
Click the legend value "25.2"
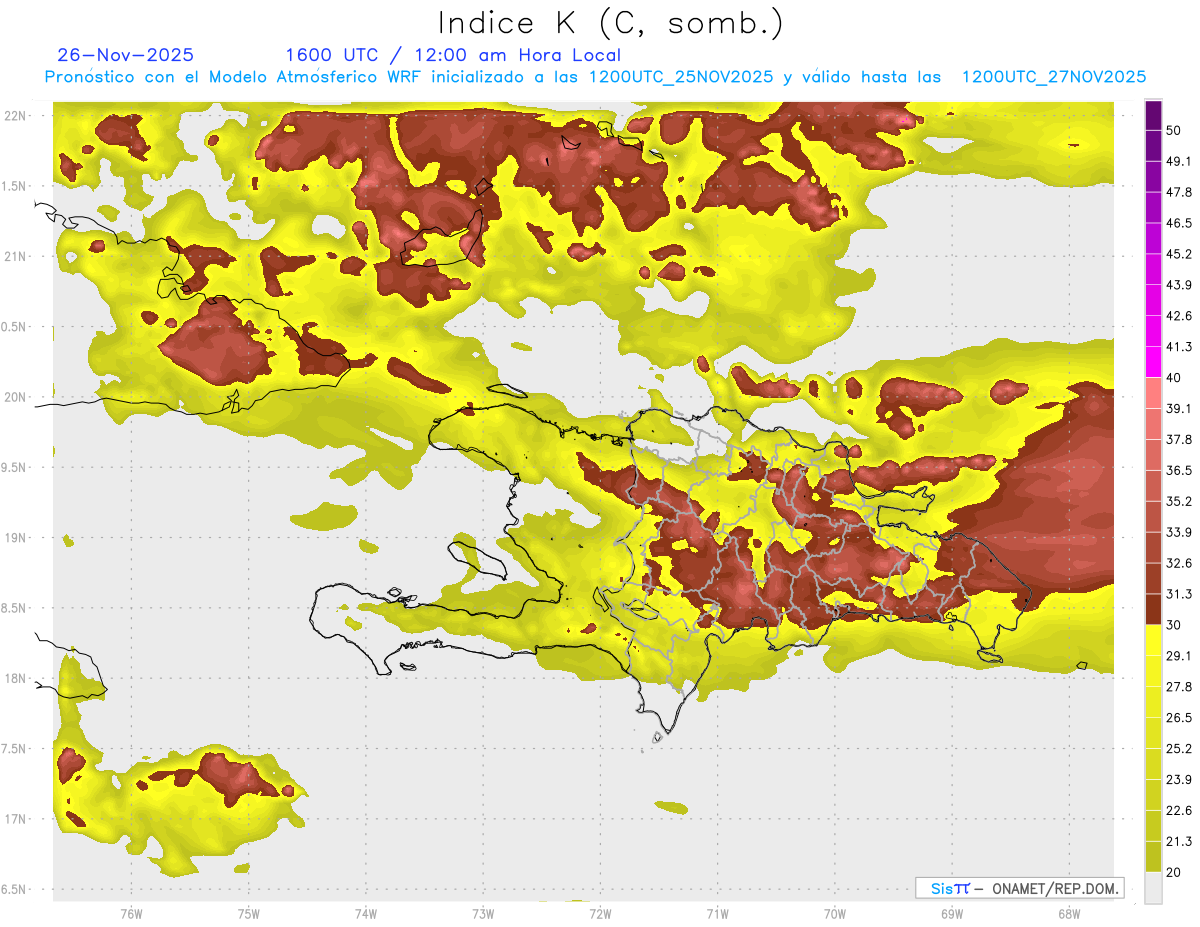click(x=1179, y=749)
